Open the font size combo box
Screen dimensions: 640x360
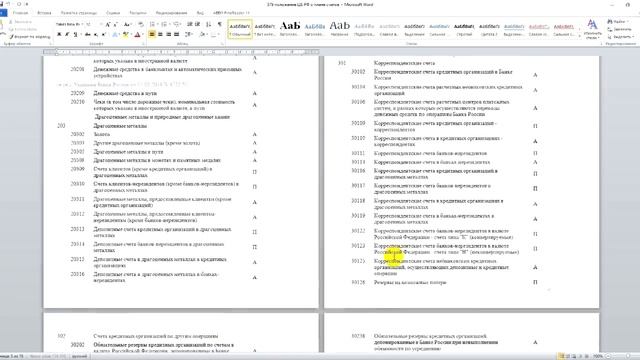93,24
